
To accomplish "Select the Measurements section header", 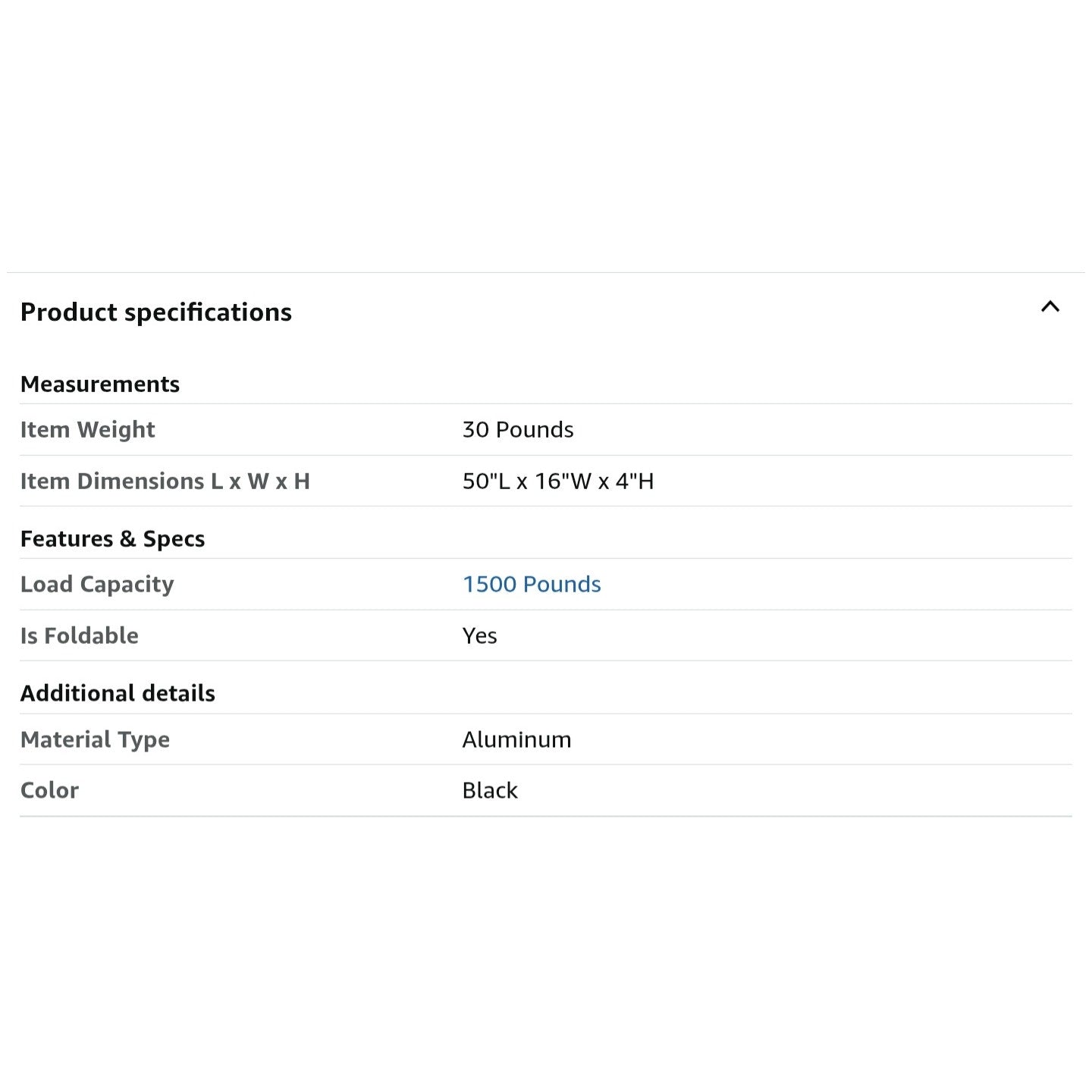I will tap(100, 384).
